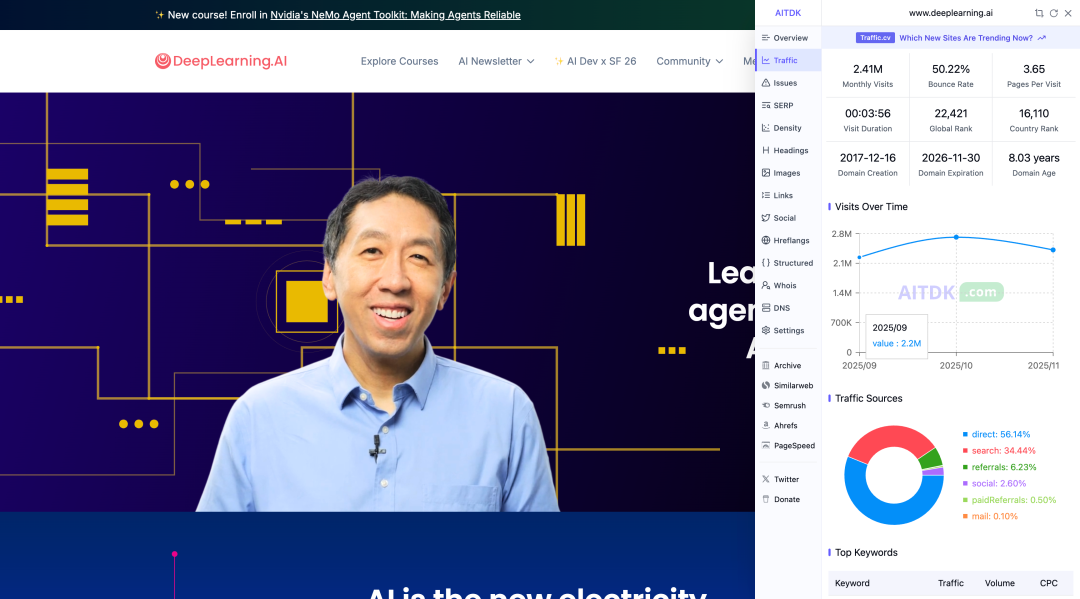Click the Volume column header
Screen dimensions: 1080x599
tap(999, 583)
